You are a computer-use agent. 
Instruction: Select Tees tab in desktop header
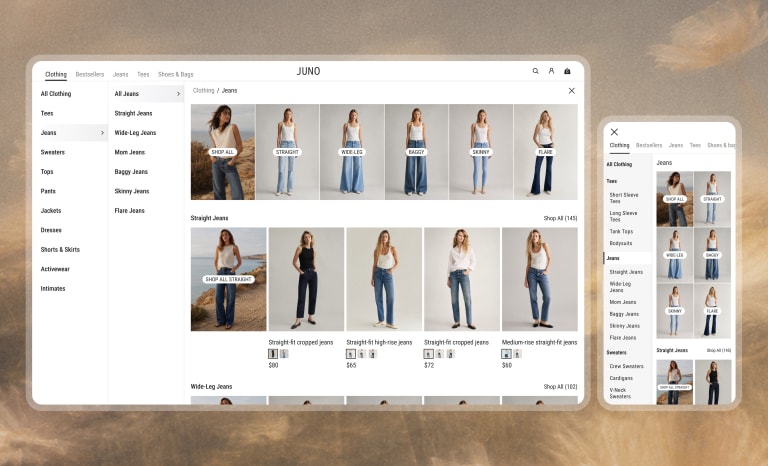click(143, 74)
